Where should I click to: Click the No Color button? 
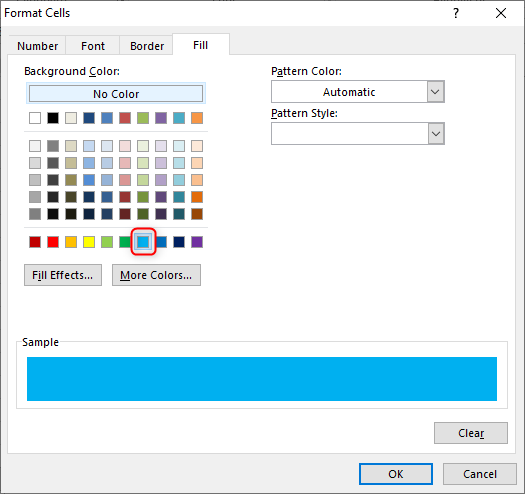coord(116,94)
